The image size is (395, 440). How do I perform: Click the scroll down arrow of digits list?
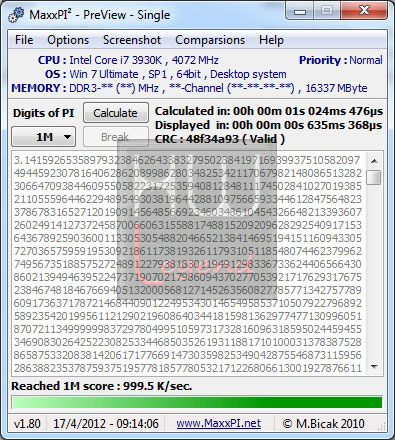point(374,367)
